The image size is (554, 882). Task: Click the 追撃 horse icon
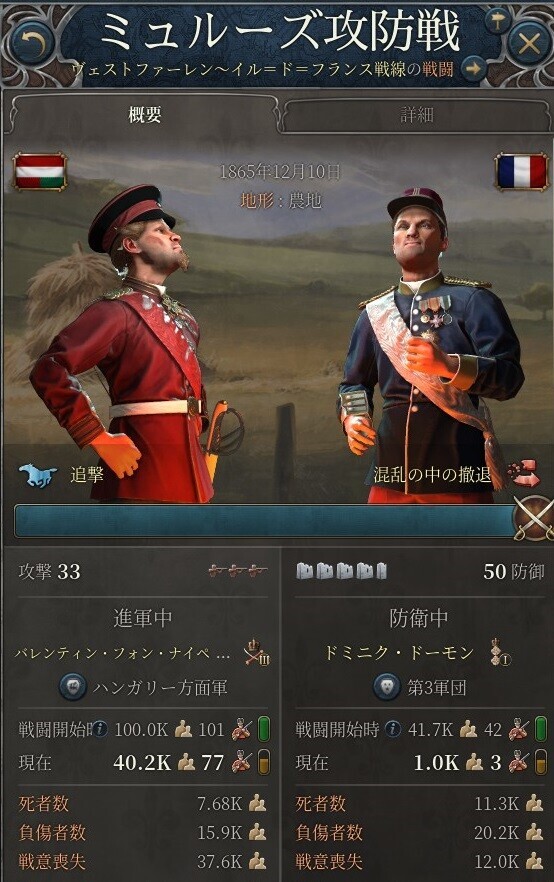point(38,475)
